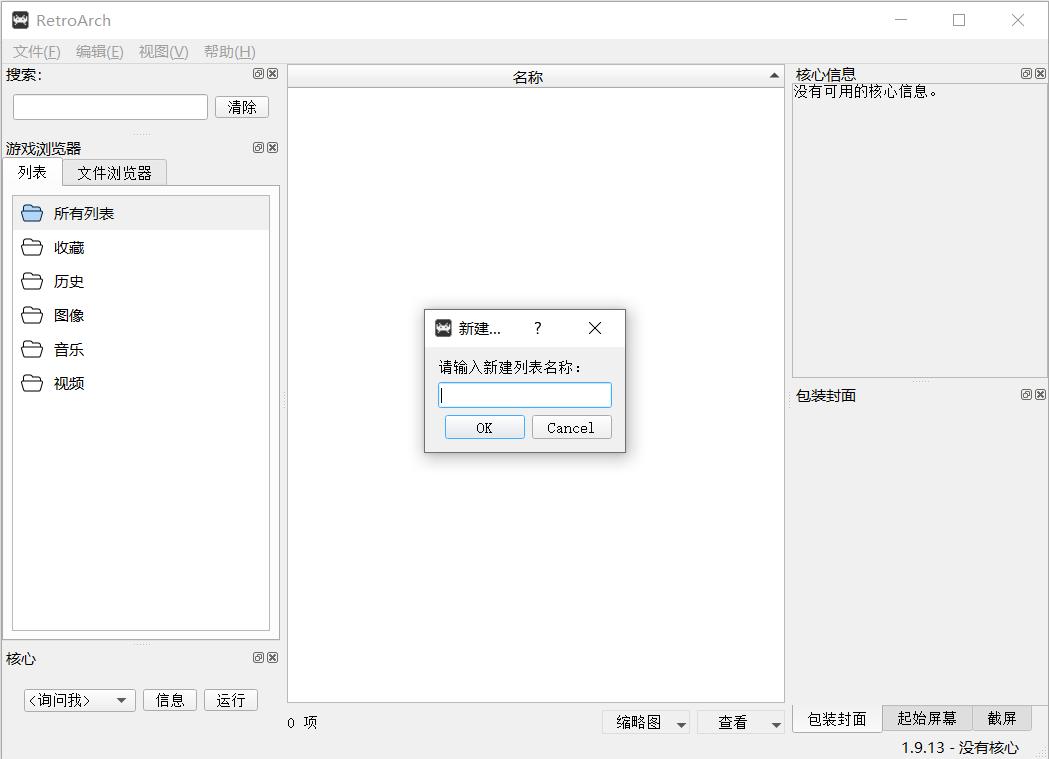Confirm with the OK button

pos(484,428)
